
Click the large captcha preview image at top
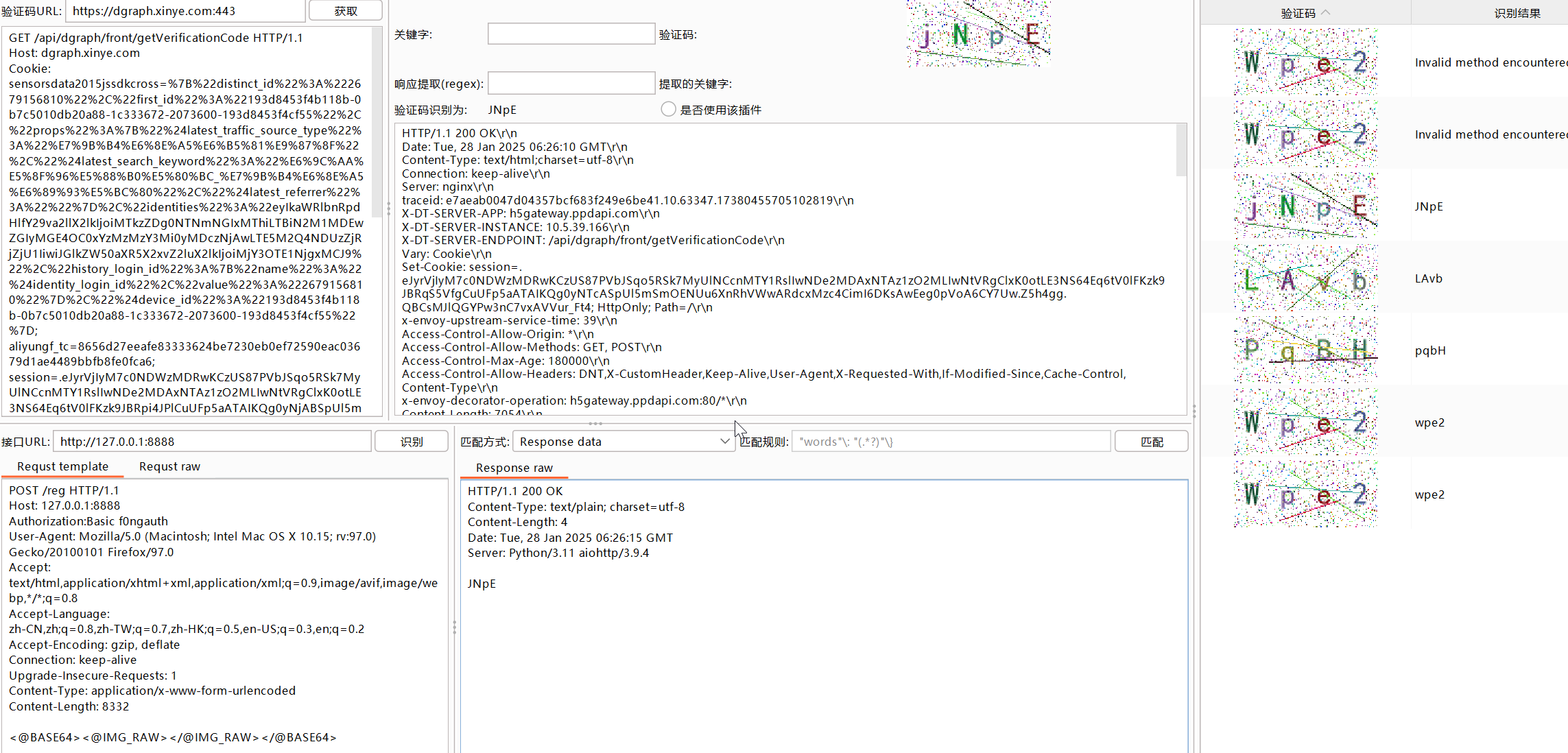pyautogui.click(x=978, y=33)
